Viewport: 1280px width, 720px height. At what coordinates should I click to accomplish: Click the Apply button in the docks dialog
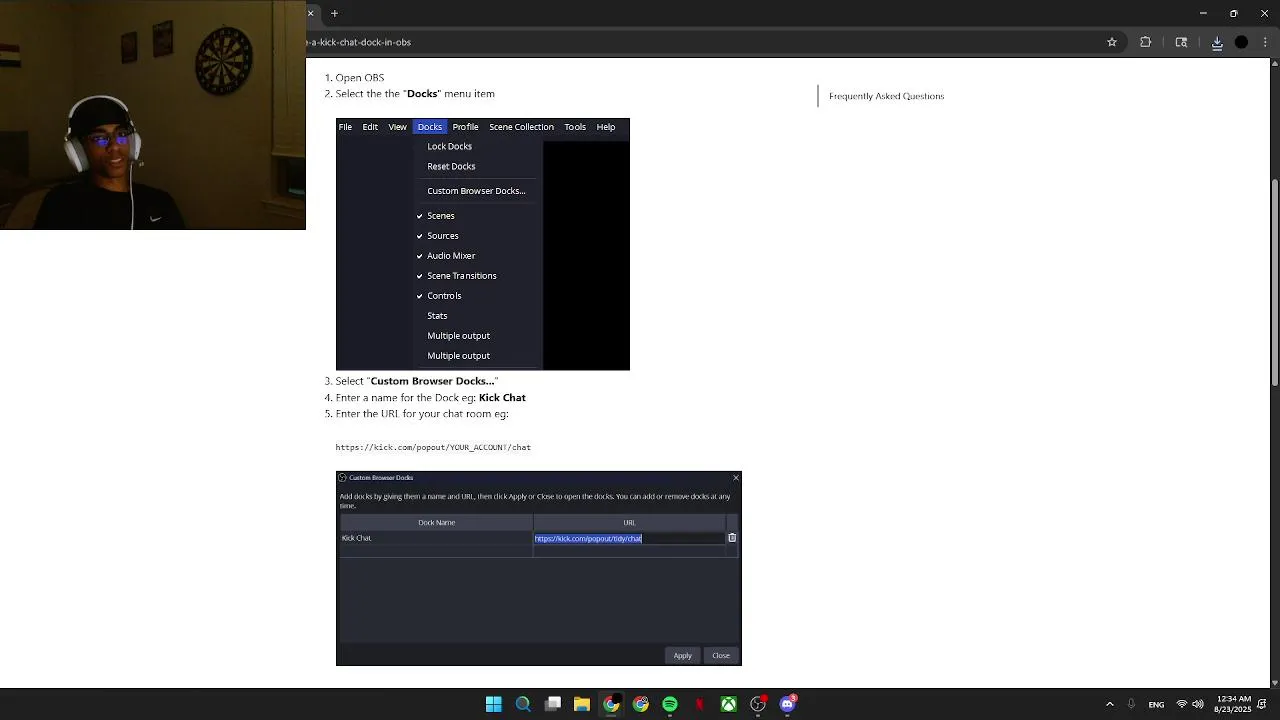[682, 655]
